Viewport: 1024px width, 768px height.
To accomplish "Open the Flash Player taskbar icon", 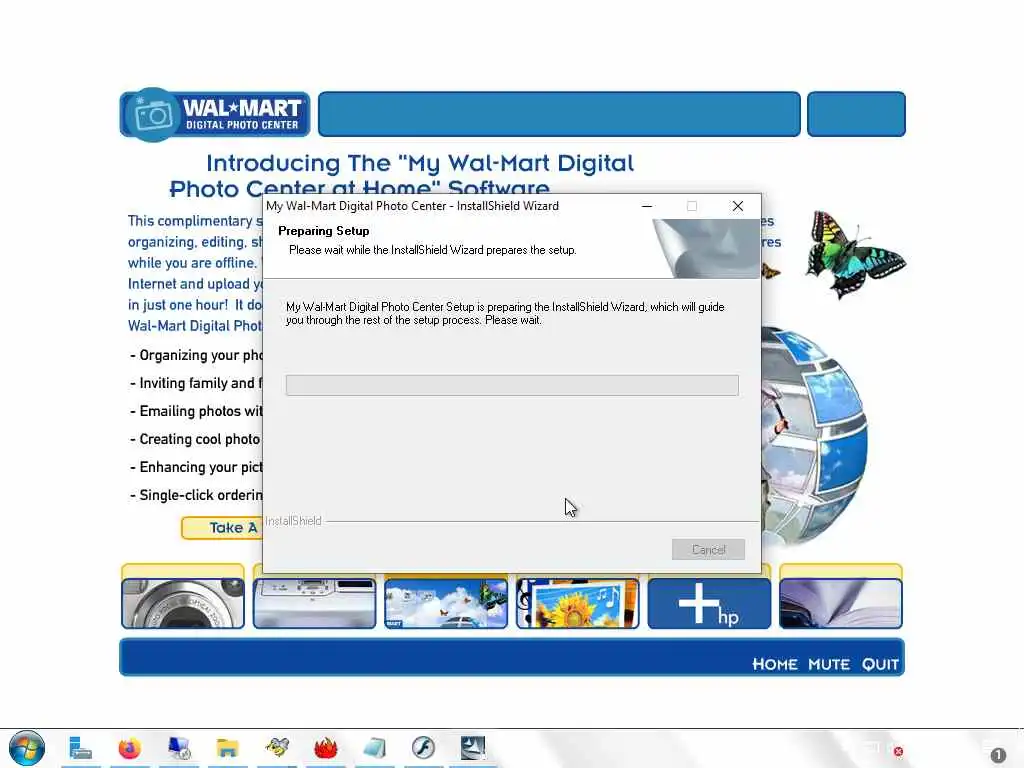I will [423, 748].
